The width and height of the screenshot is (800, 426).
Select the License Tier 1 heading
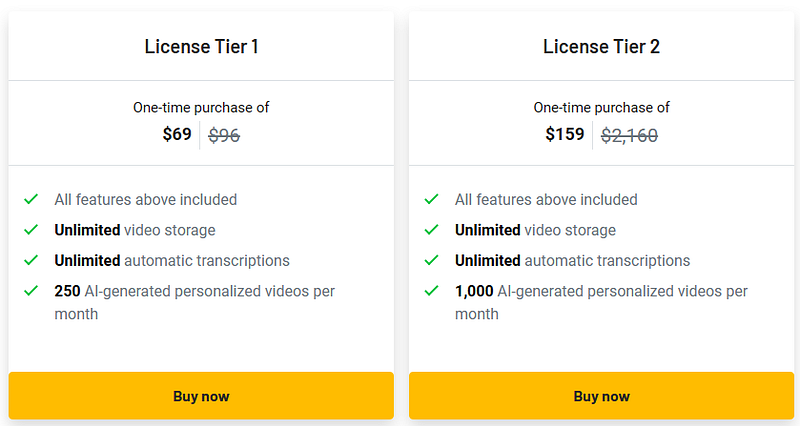click(201, 46)
